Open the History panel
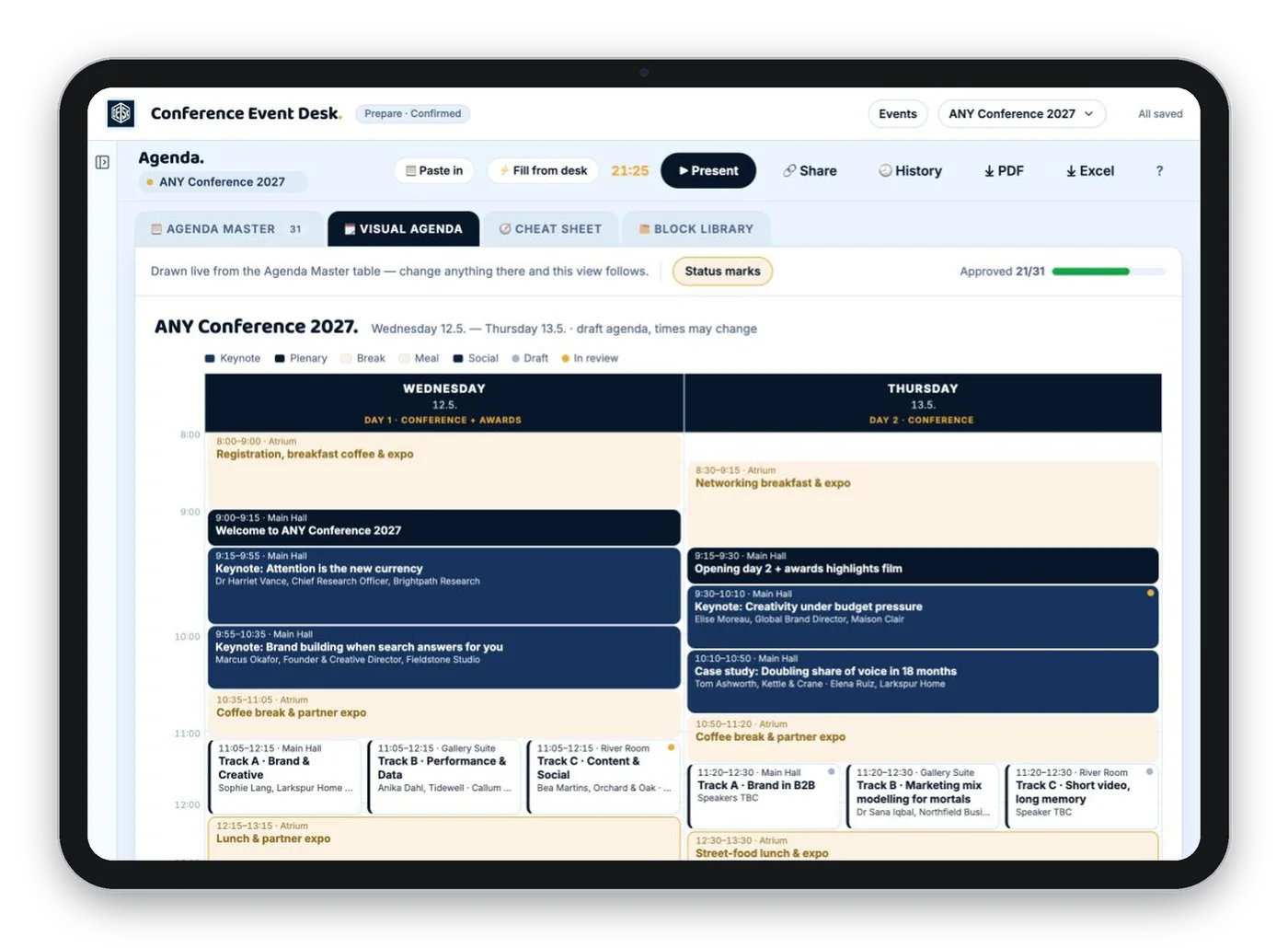This screenshot has height=948, width=1288. point(910,170)
